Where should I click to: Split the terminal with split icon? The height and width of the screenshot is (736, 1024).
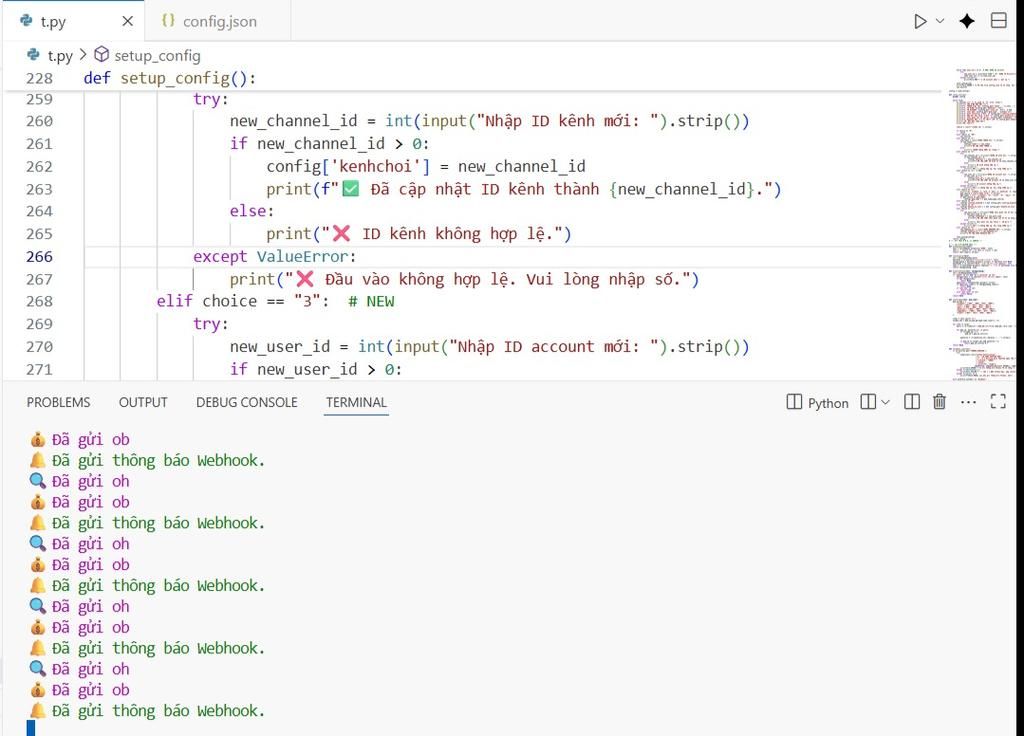[x=912, y=402]
